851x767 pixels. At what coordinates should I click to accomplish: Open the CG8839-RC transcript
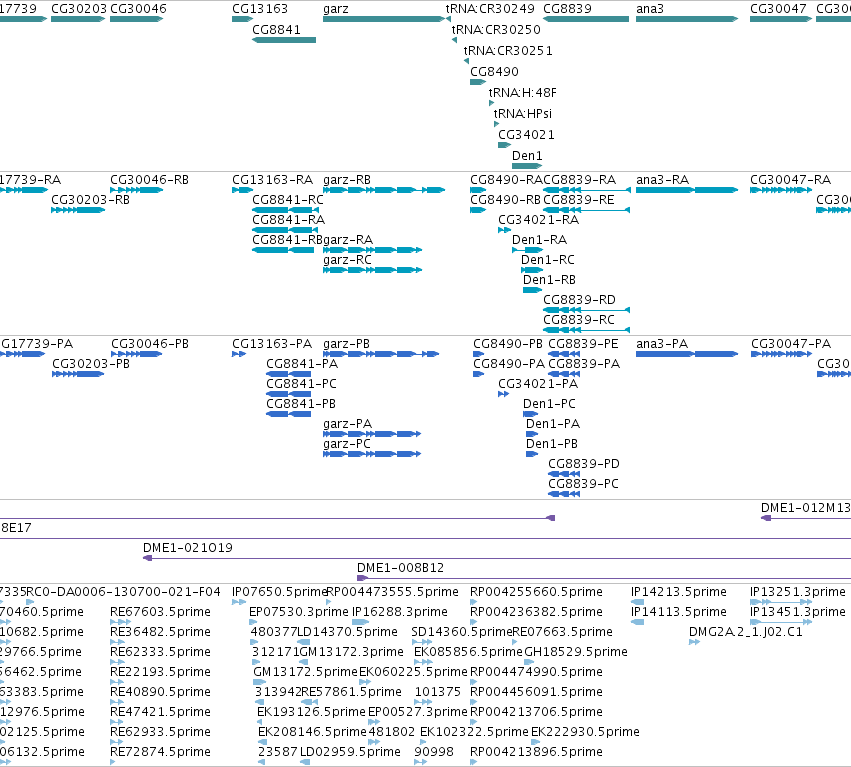pos(587,330)
